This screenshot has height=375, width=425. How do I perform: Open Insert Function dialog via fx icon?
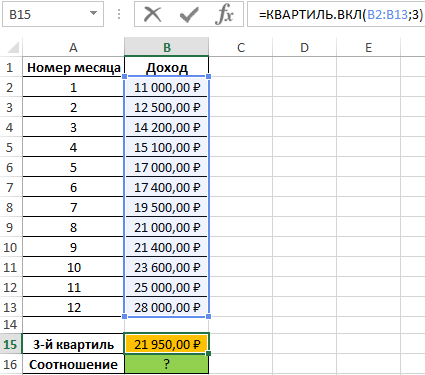click(x=224, y=15)
